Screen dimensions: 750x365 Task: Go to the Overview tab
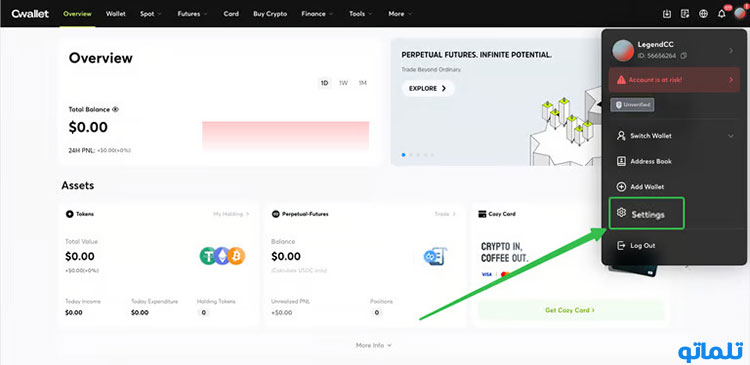(77, 14)
